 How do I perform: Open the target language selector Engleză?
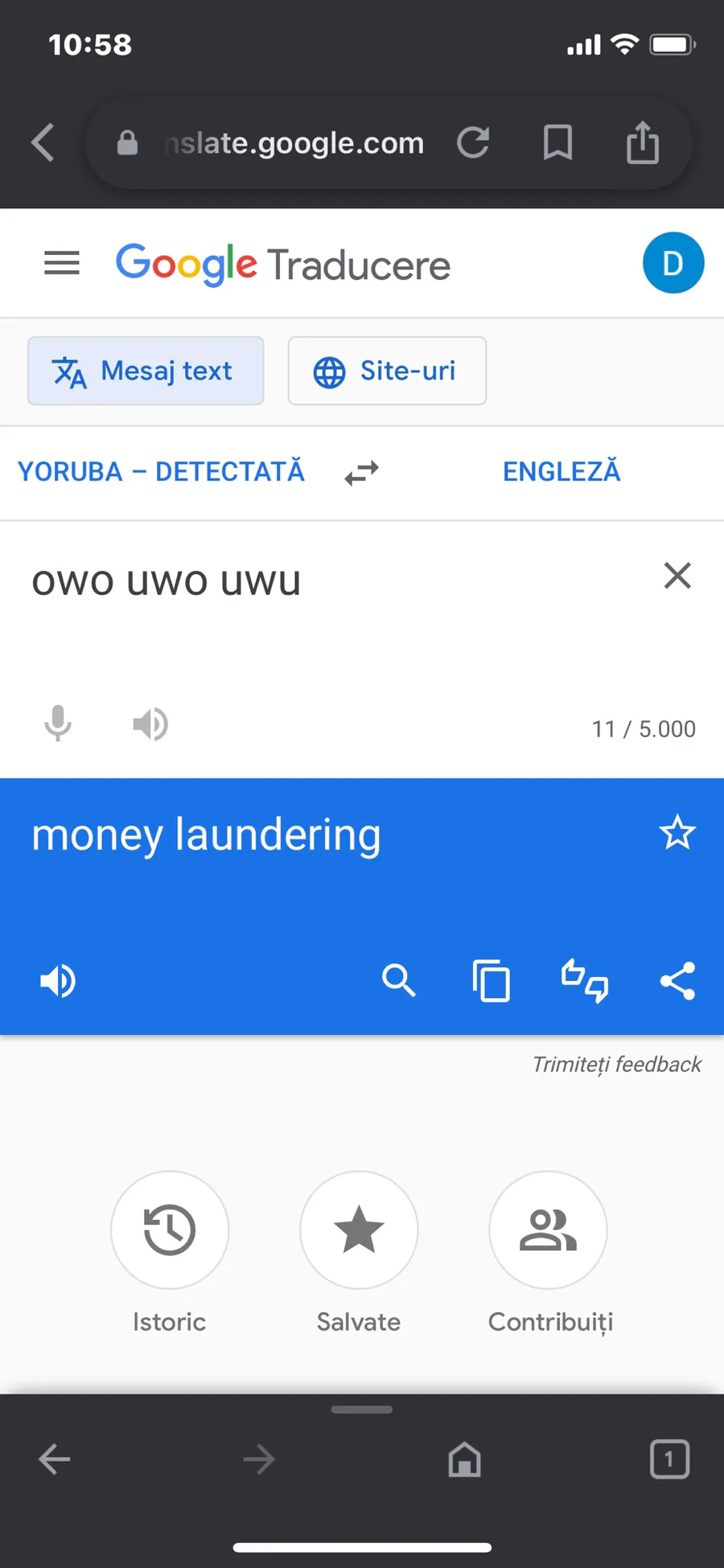coord(562,472)
